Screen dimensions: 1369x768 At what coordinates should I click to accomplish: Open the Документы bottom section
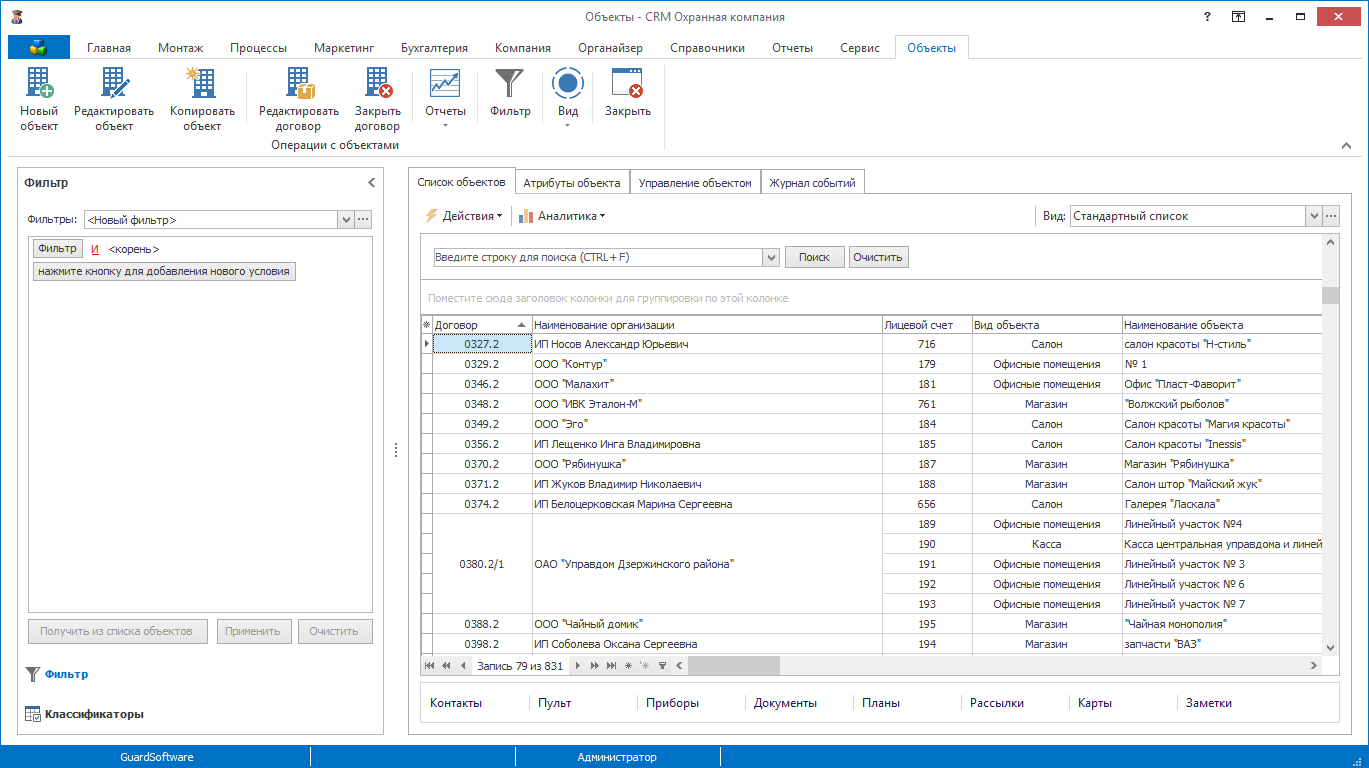pos(785,703)
